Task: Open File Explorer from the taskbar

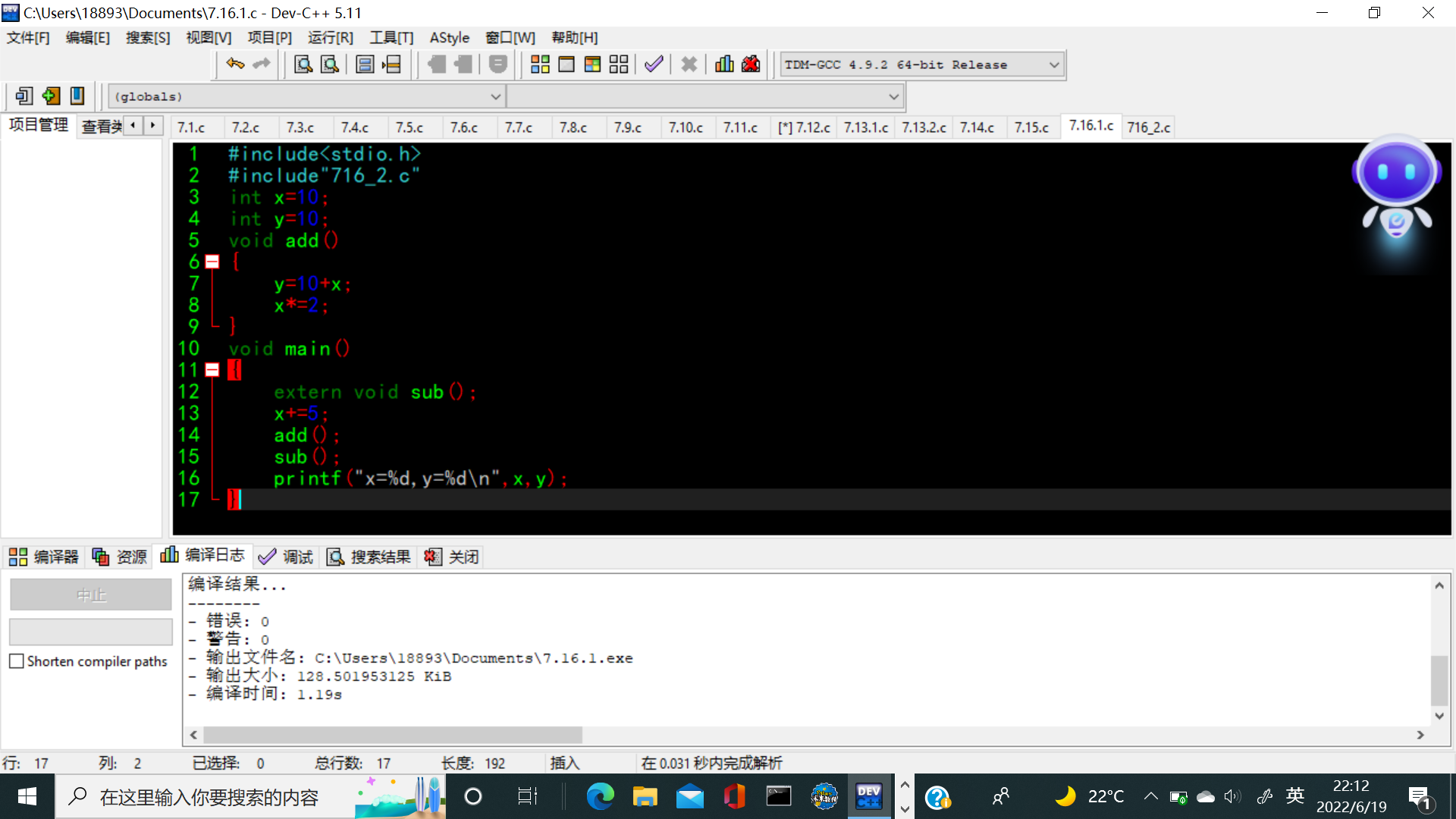Action: point(645,796)
